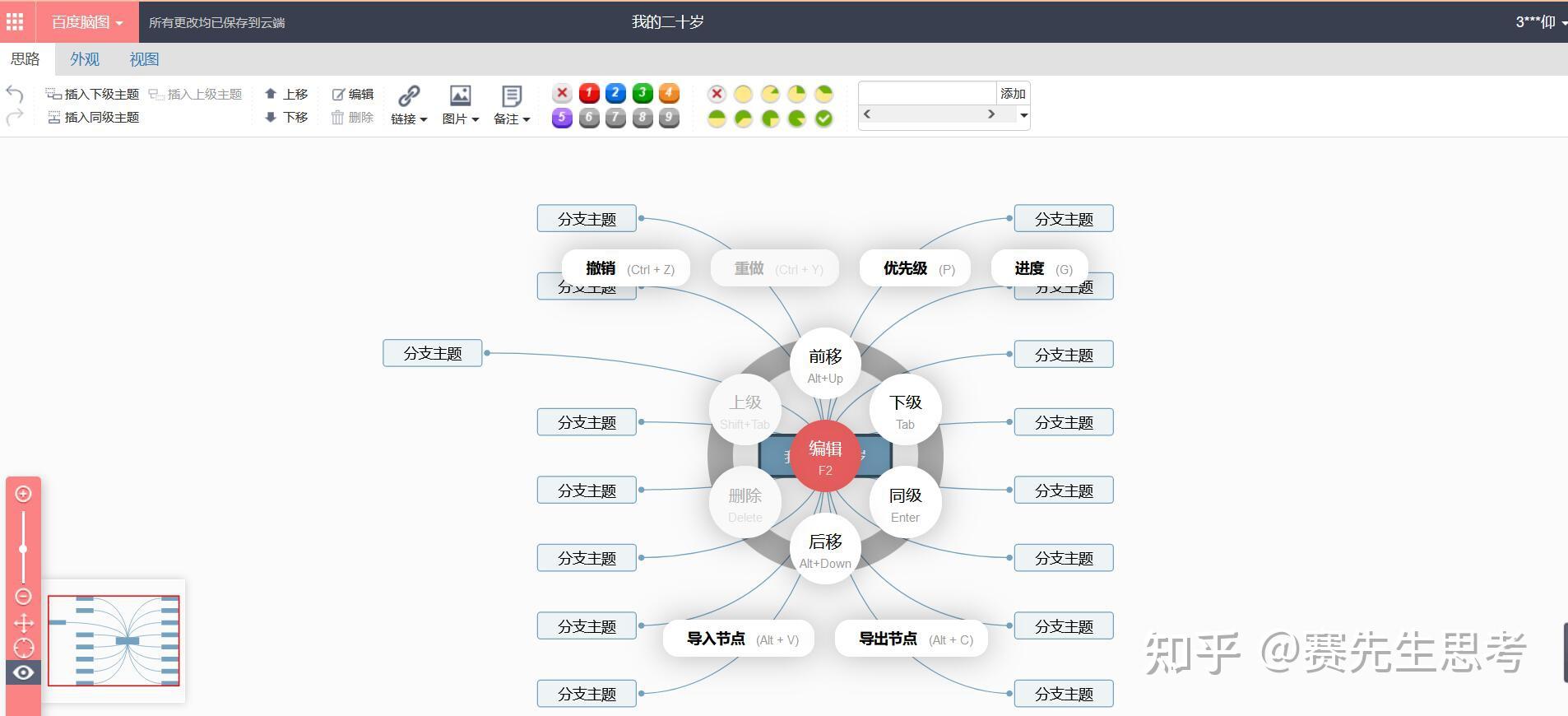
Task: Set priority 9 gray badge
Action: 670,118
